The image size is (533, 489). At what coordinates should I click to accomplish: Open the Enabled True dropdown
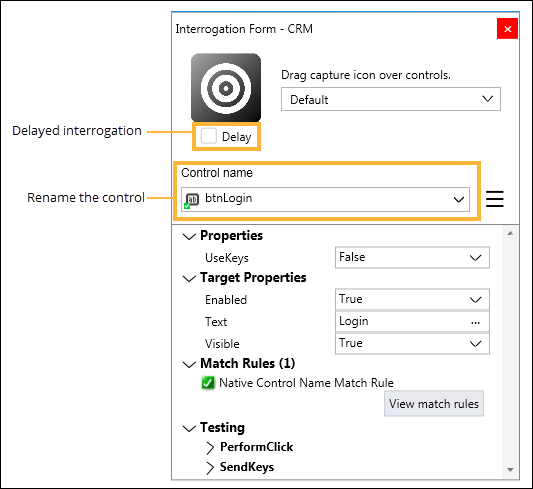click(x=412, y=299)
